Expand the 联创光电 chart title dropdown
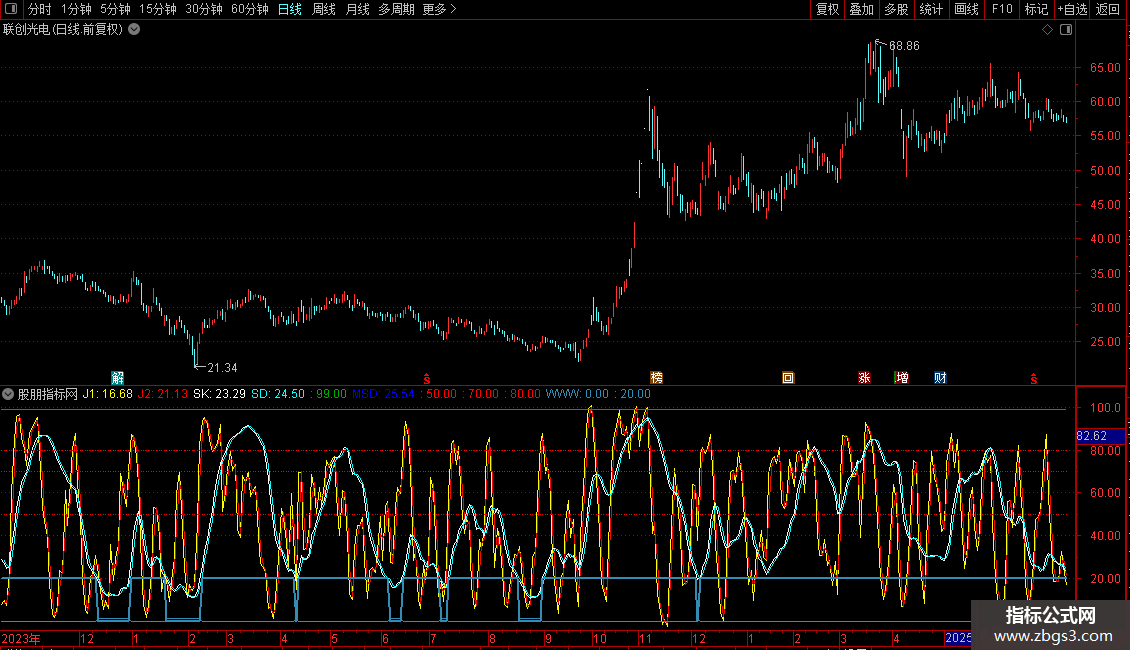 pyautogui.click(x=134, y=30)
